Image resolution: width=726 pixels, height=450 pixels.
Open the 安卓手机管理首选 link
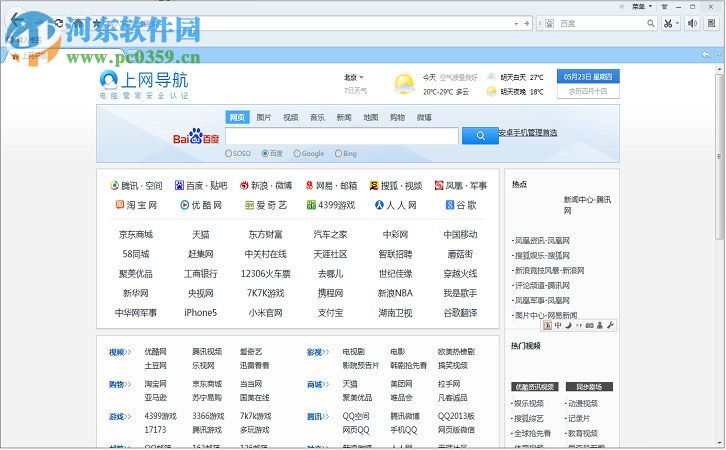click(x=527, y=132)
